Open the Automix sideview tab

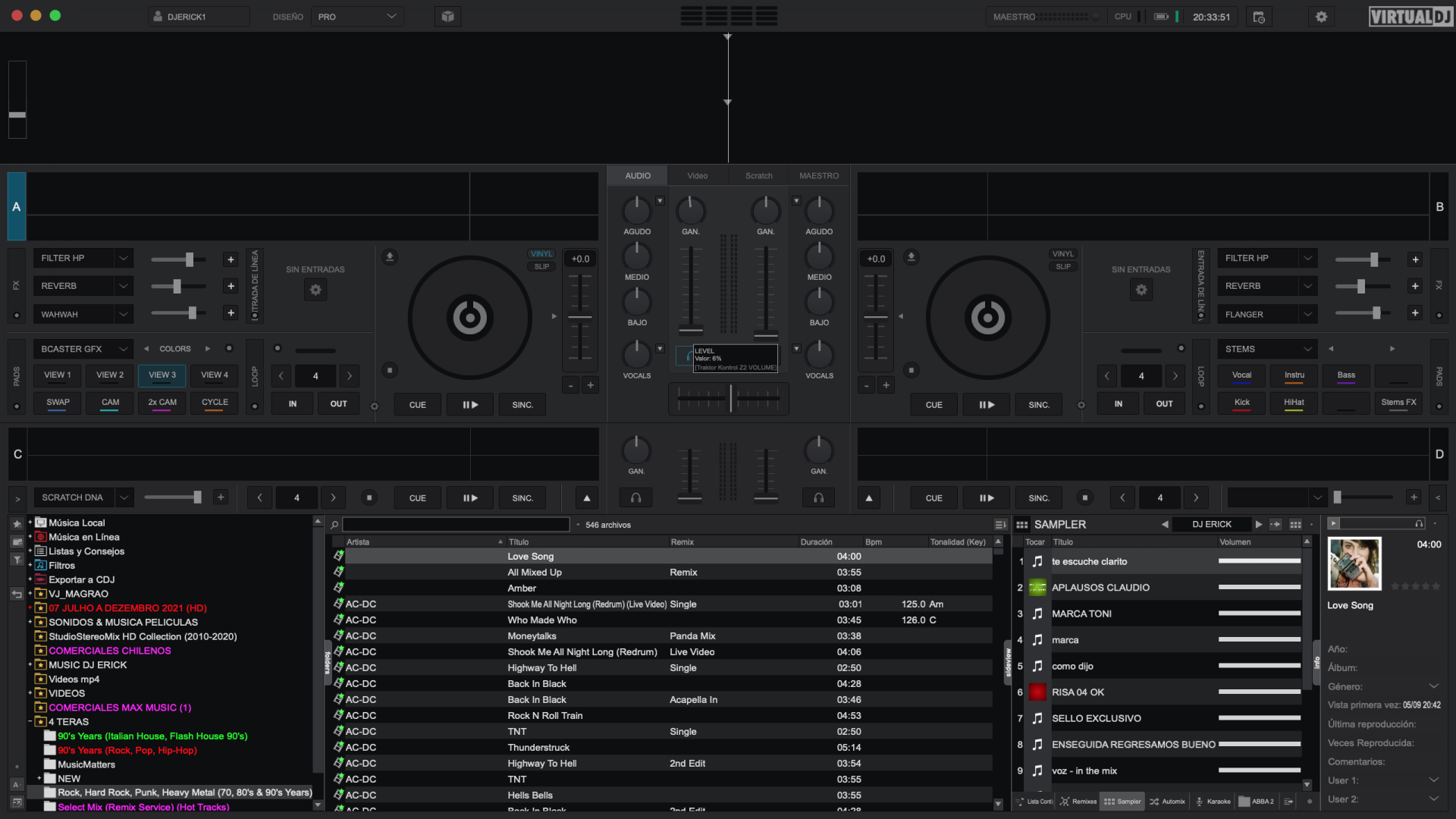(1167, 802)
